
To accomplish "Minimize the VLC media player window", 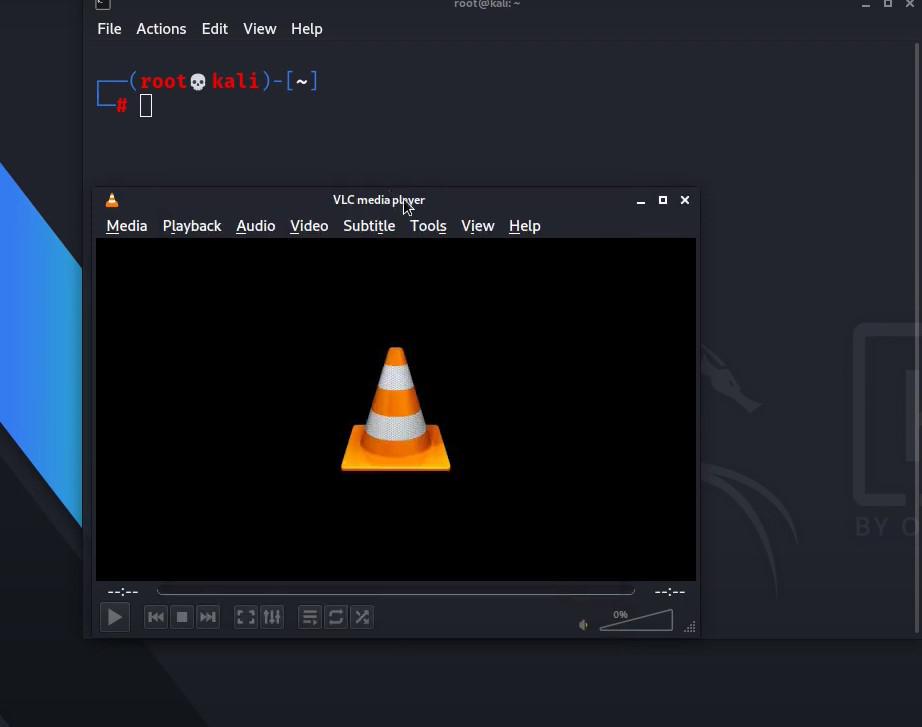I will coord(641,201).
